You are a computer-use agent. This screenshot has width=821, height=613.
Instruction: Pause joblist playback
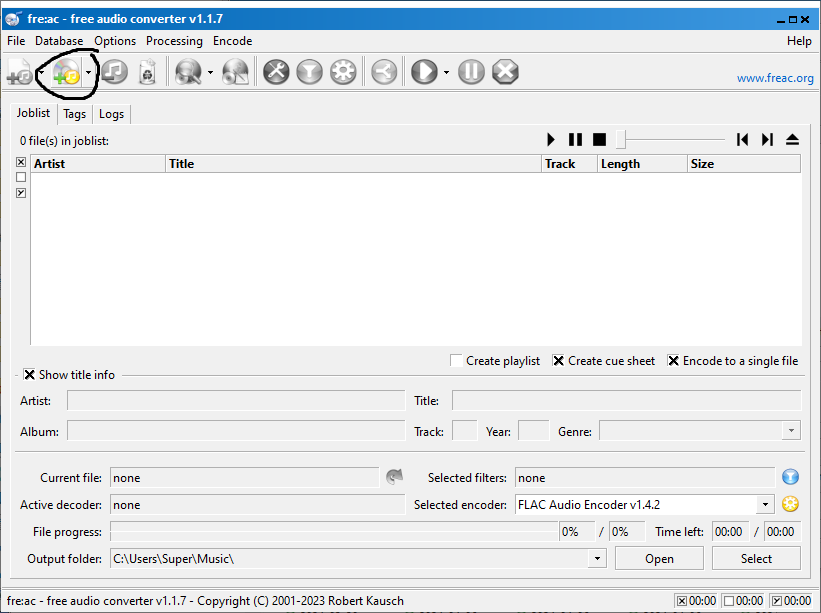(575, 140)
